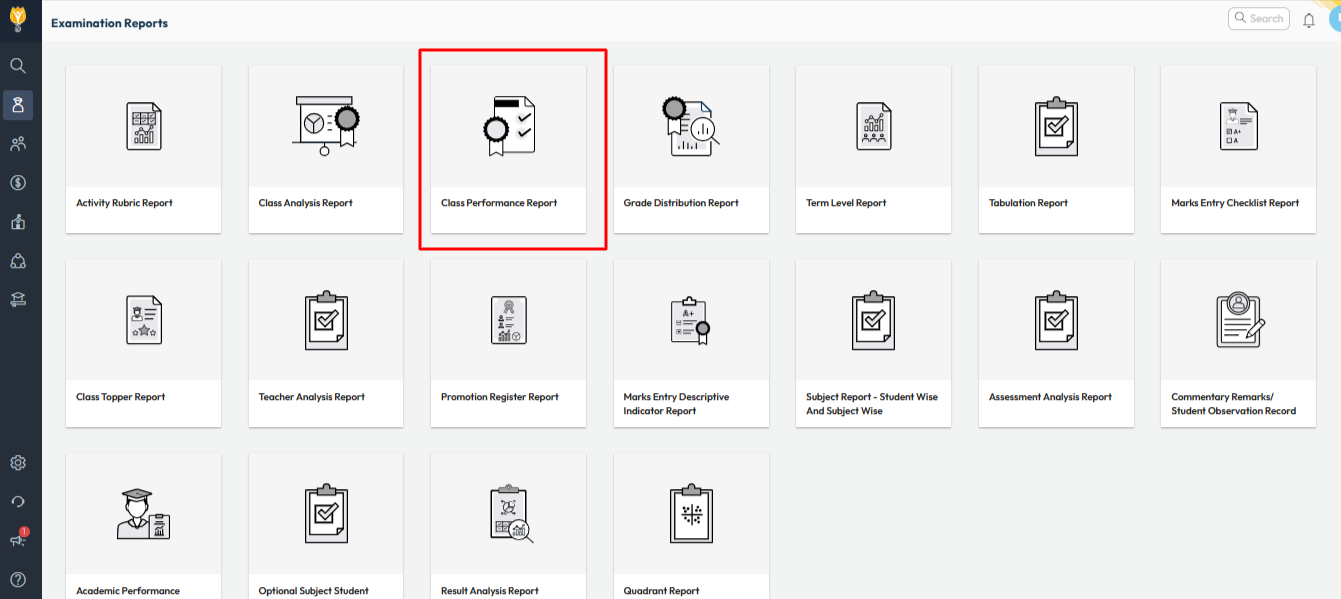This screenshot has width=1341, height=599.
Task: Select the Term Level Report icon
Action: click(873, 126)
